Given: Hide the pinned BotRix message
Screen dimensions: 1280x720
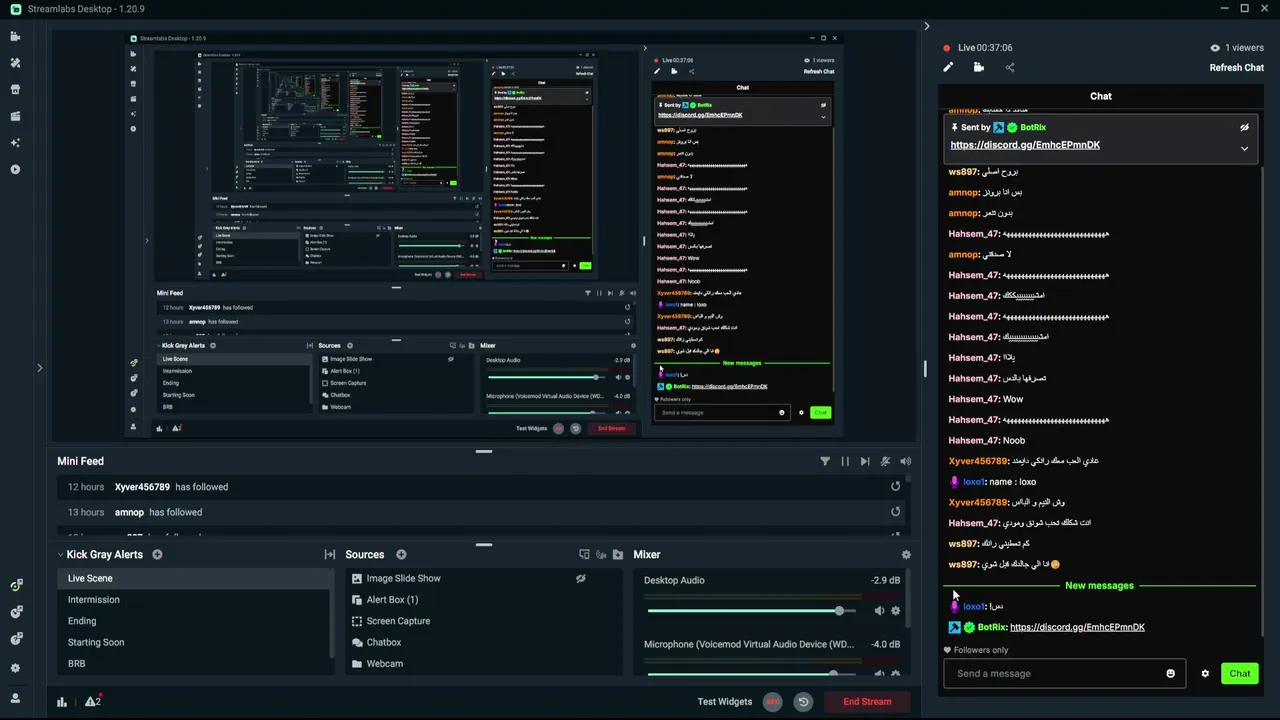Looking at the screenshot, I should coord(1244,128).
